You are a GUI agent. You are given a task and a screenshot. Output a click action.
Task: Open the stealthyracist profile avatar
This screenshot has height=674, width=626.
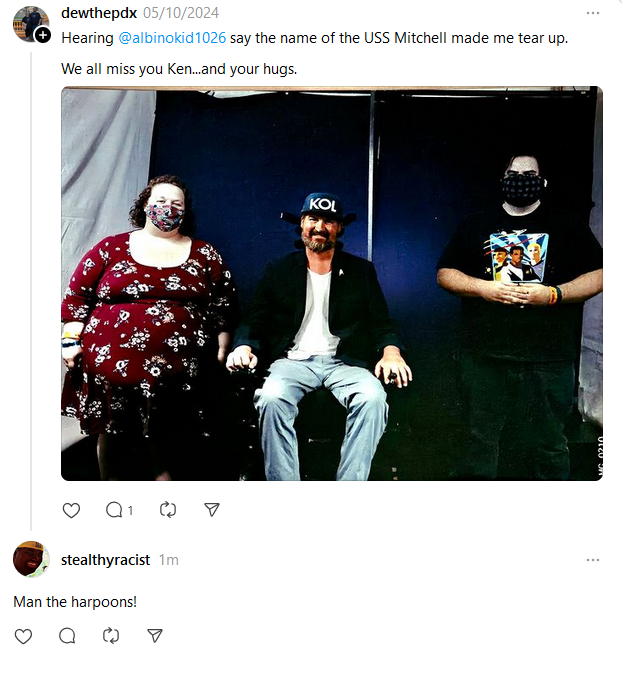click(31, 559)
